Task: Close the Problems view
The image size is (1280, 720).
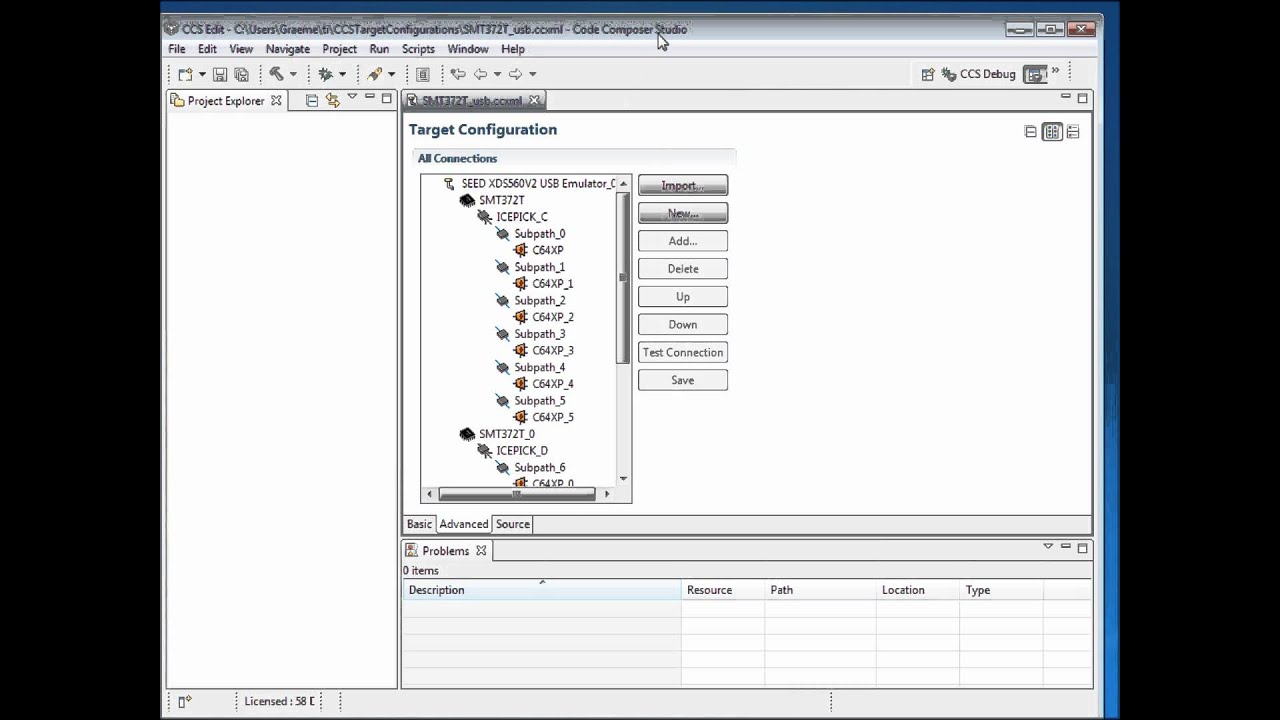Action: pos(481,551)
